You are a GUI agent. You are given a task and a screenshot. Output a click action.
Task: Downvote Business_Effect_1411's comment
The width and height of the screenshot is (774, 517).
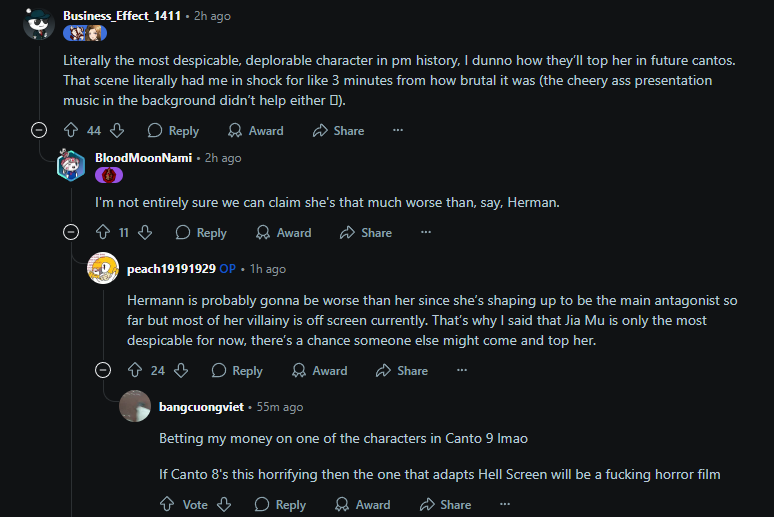[x=117, y=130]
